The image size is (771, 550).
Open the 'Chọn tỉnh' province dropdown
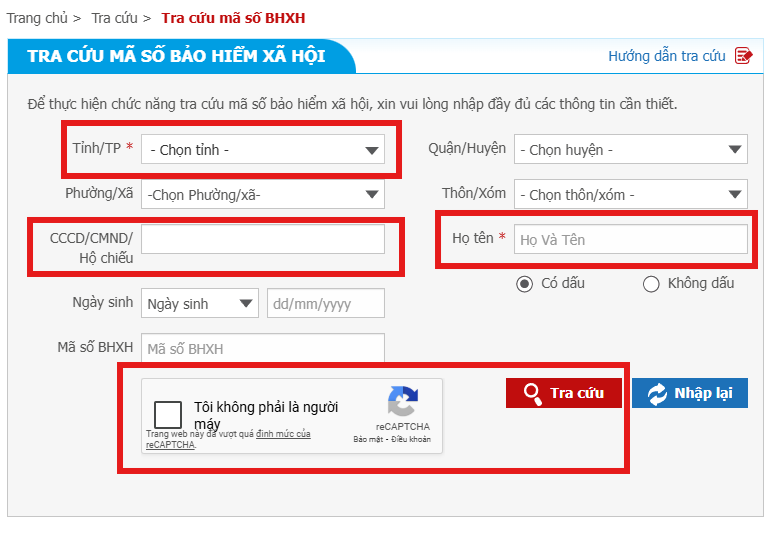click(262, 150)
